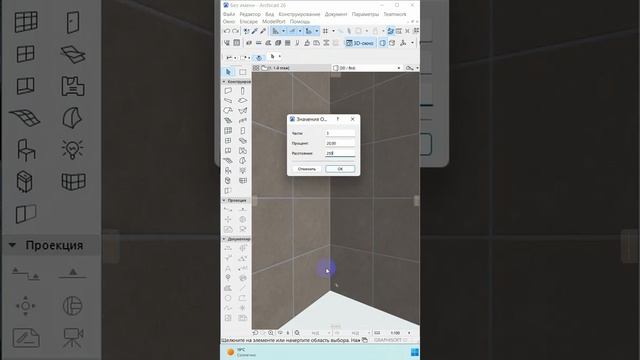Select the Stair tool

point(228,120)
